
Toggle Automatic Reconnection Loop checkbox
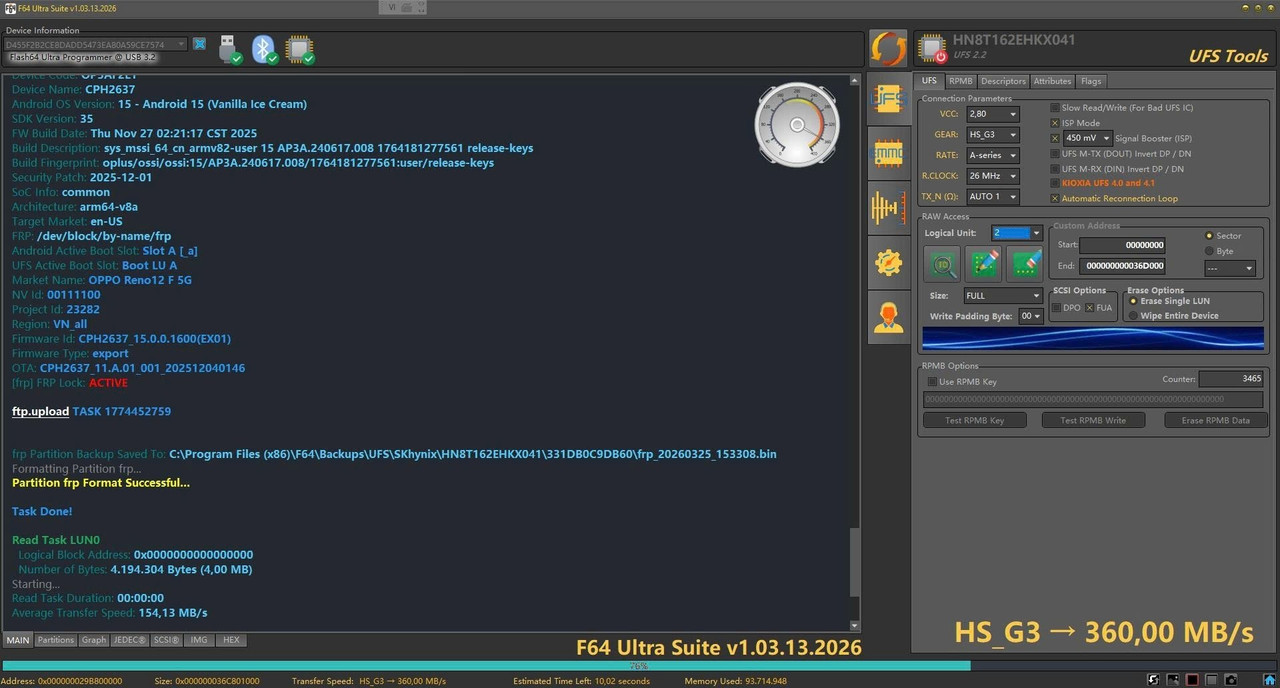click(1055, 198)
